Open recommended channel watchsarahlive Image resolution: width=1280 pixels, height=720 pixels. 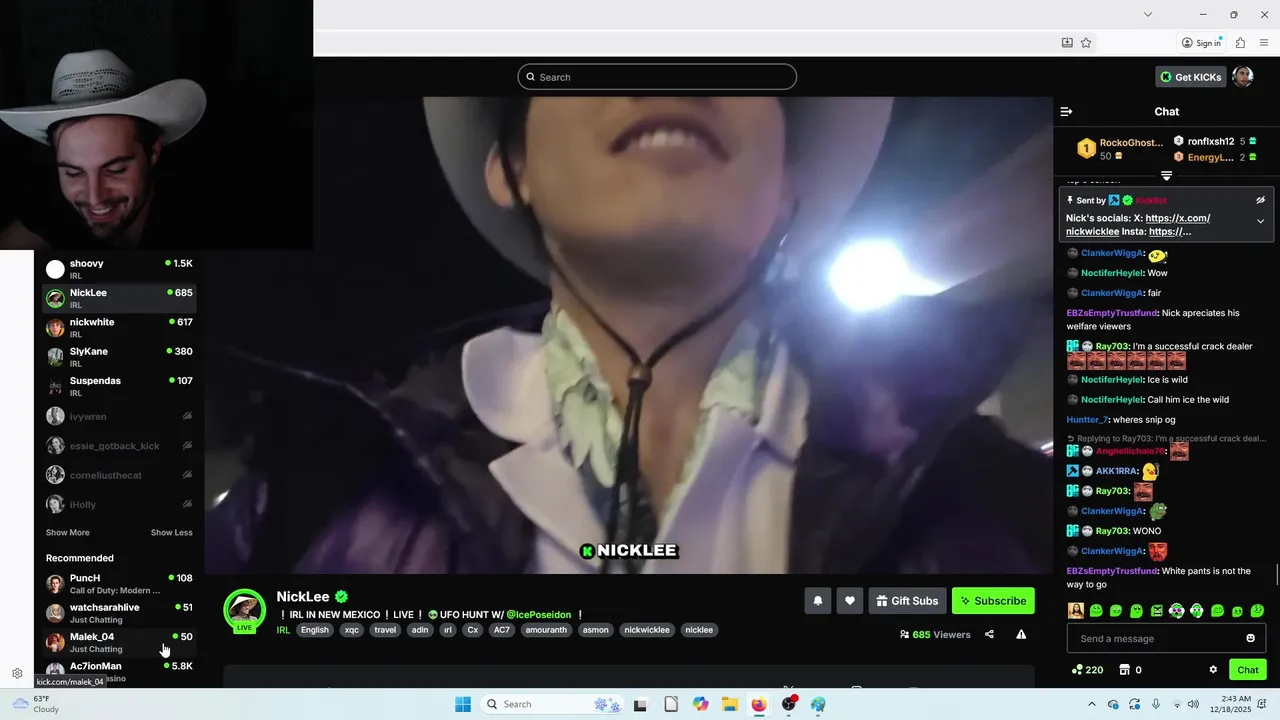(120, 613)
